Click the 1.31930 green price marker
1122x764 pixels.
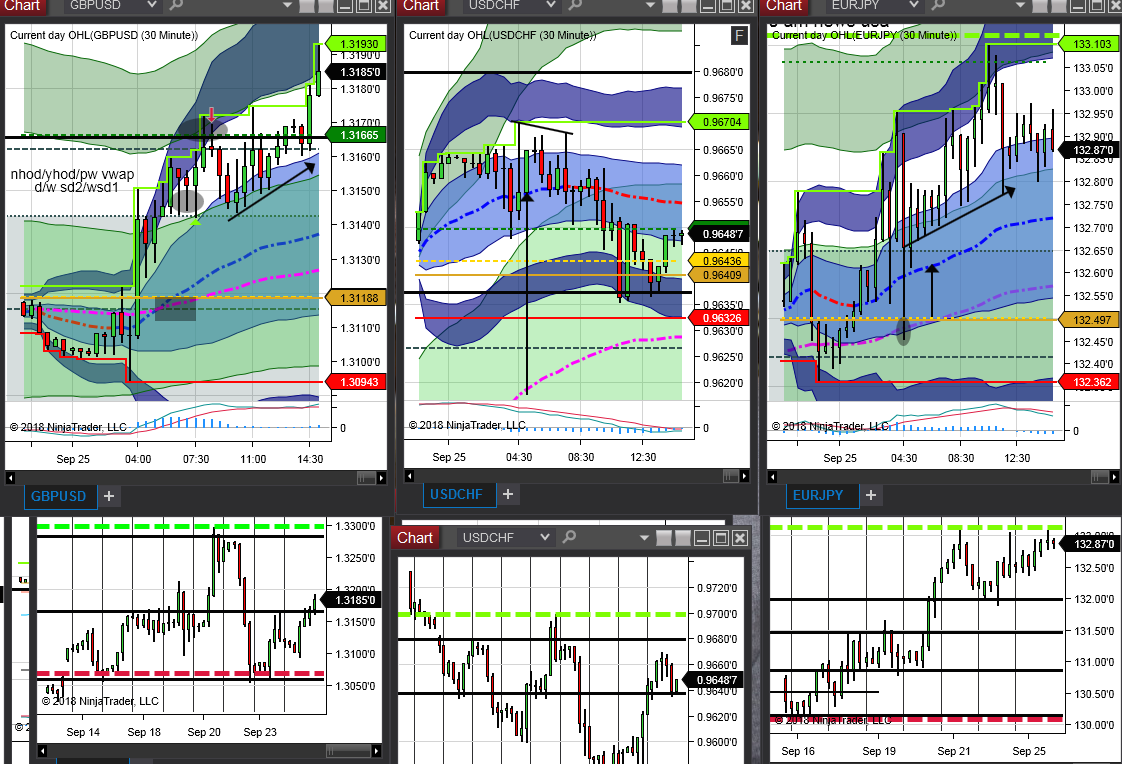356,44
